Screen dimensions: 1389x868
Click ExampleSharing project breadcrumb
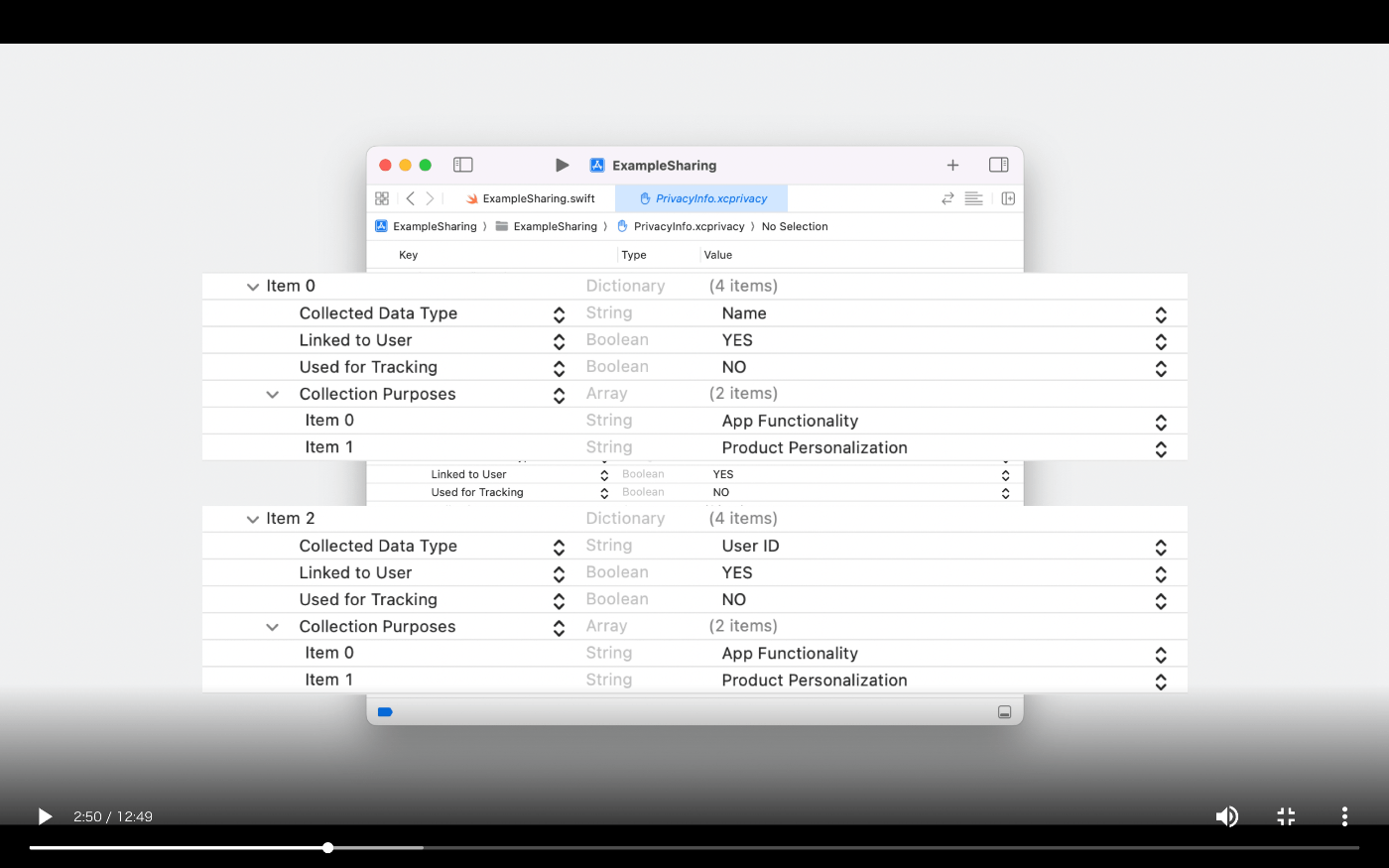427,226
